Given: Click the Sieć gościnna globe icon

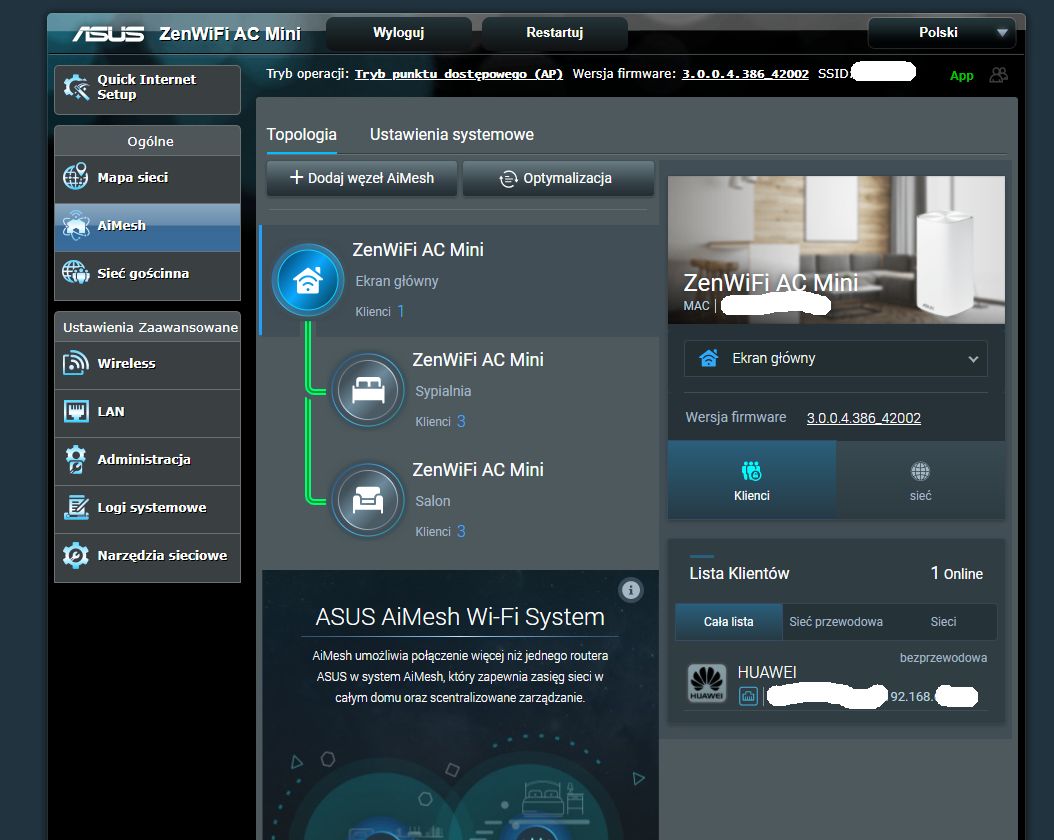Looking at the screenshot, I should 75,273.
